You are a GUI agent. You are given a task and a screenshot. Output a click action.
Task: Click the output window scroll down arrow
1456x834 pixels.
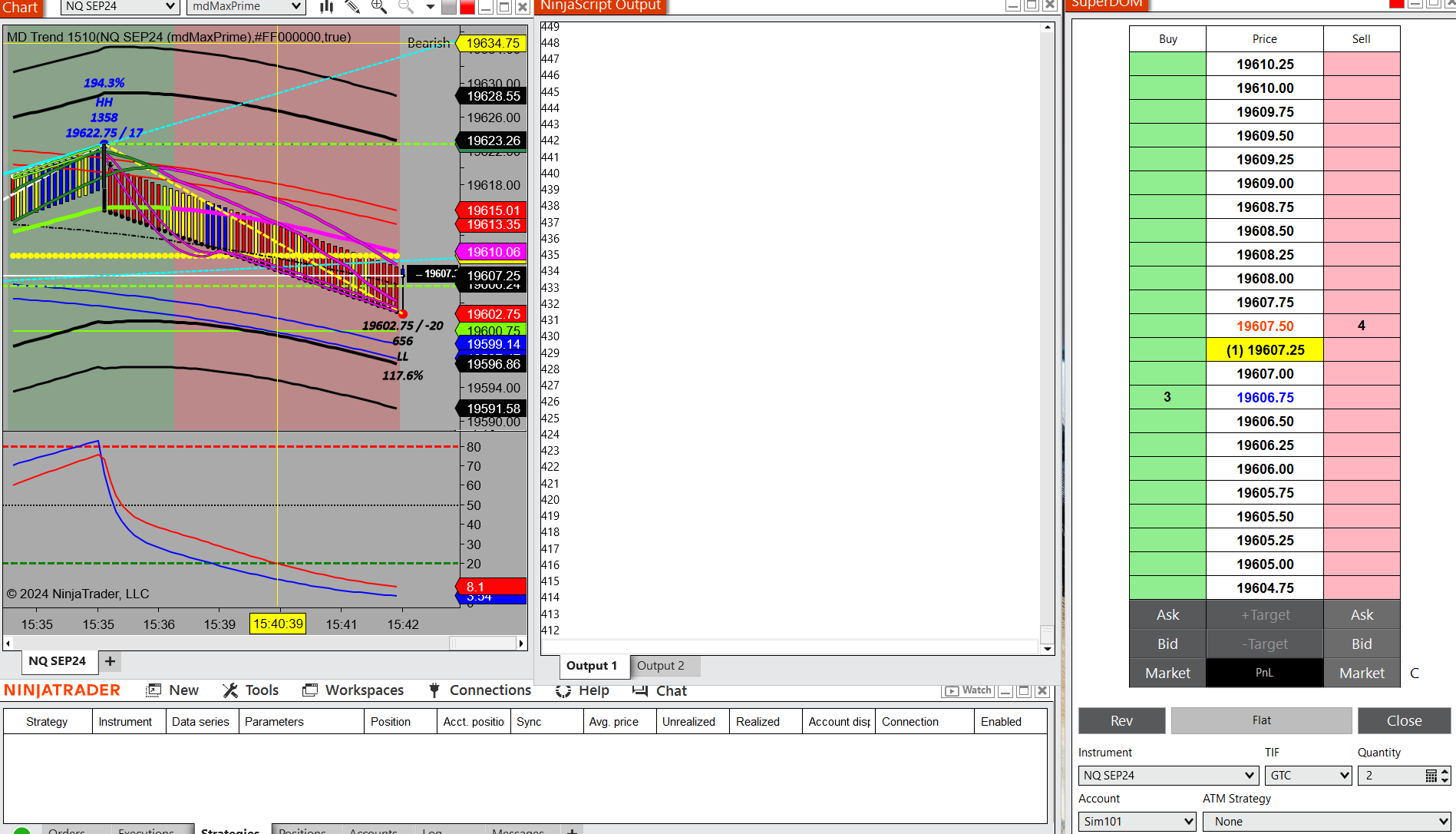[1048, 649]
